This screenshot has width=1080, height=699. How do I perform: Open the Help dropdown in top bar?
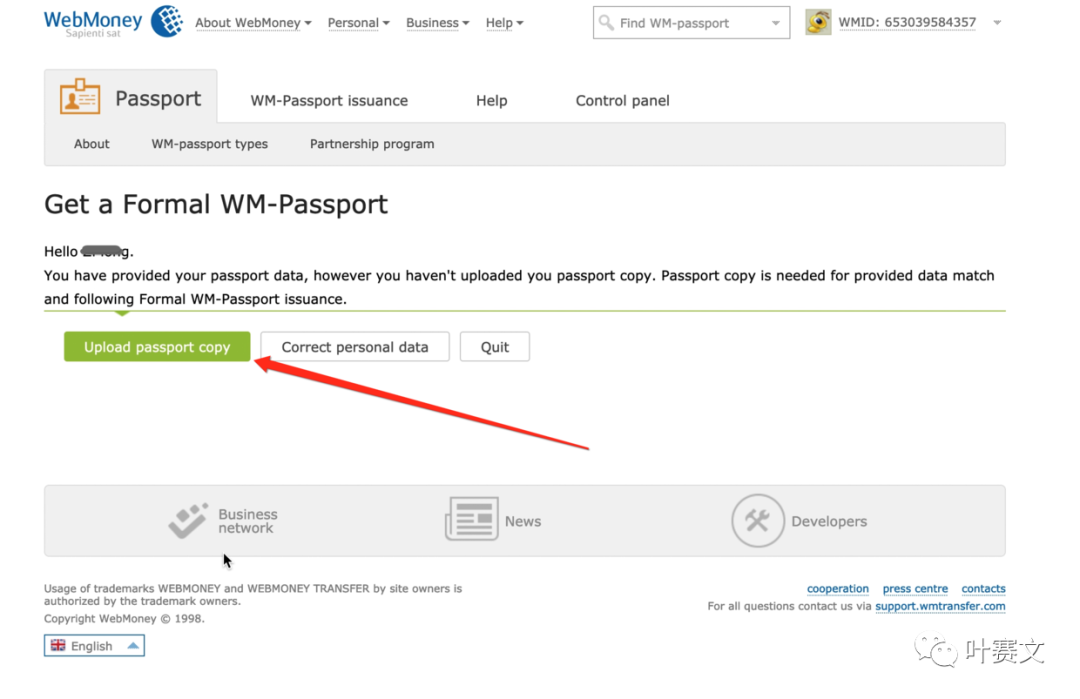(x=504, y=23)
